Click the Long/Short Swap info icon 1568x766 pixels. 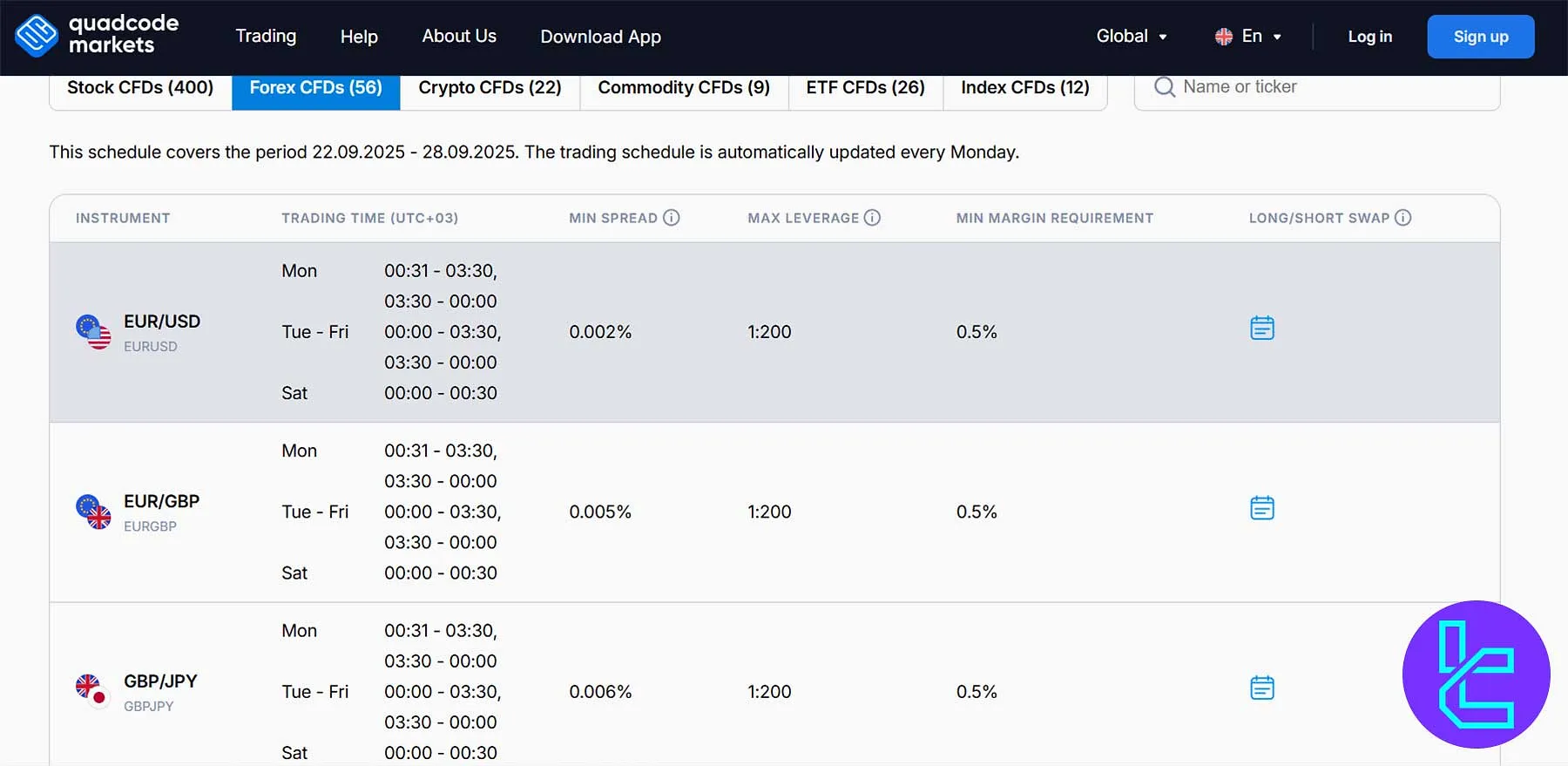pos(1402,218)
